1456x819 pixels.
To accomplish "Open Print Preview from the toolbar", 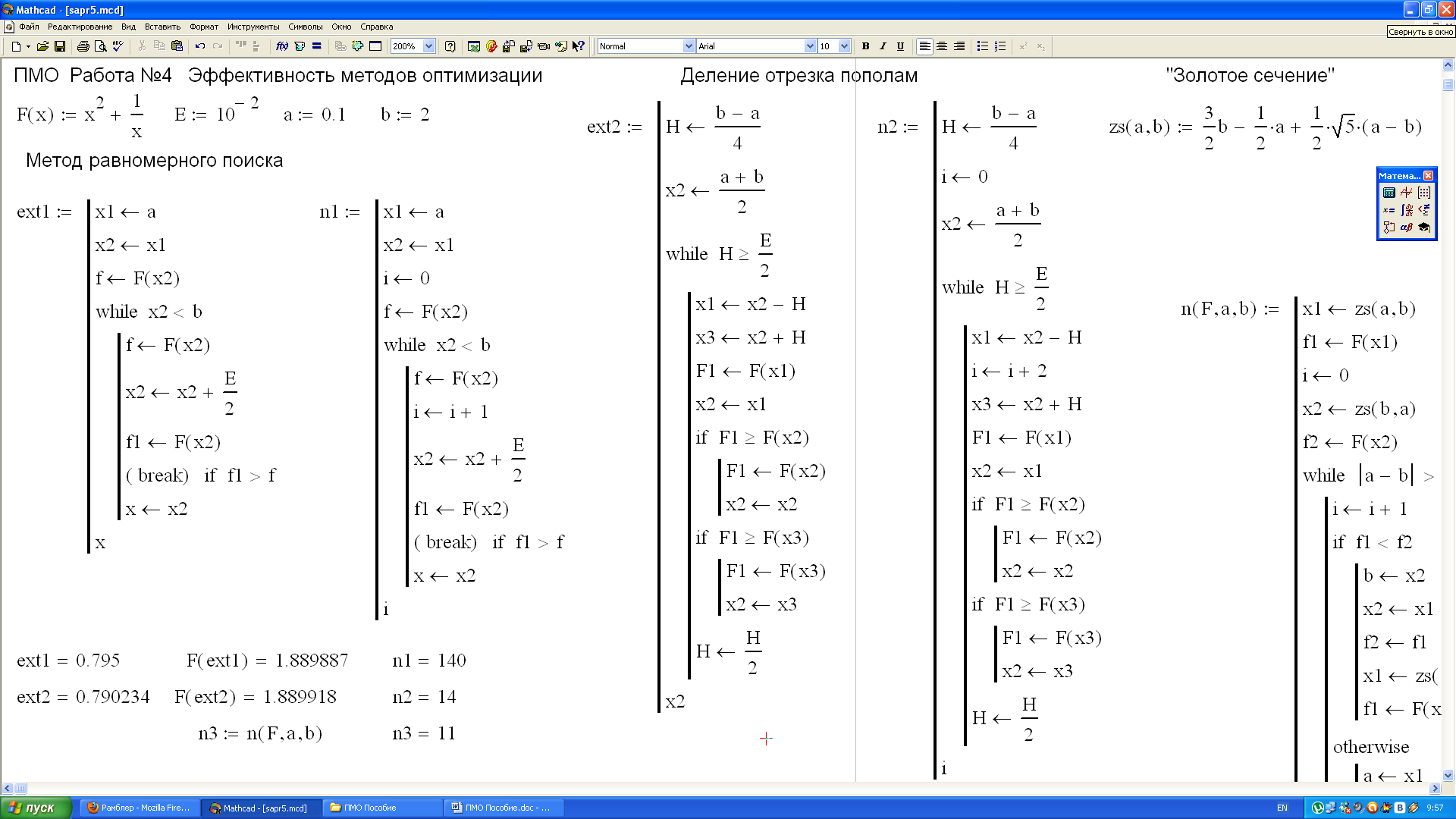I will [100, 46].
